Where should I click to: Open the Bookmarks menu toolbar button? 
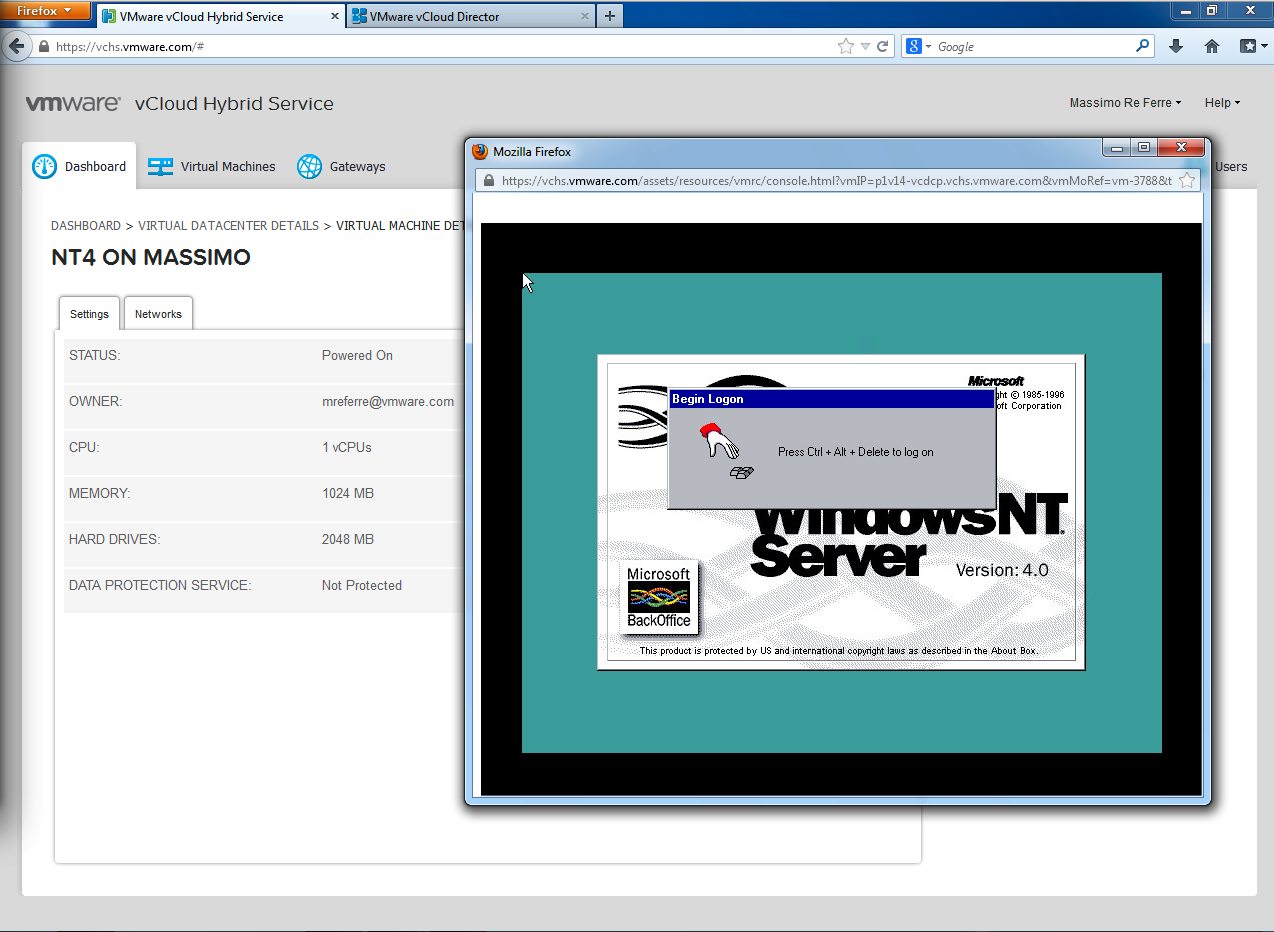click(x=1252, y=46)
